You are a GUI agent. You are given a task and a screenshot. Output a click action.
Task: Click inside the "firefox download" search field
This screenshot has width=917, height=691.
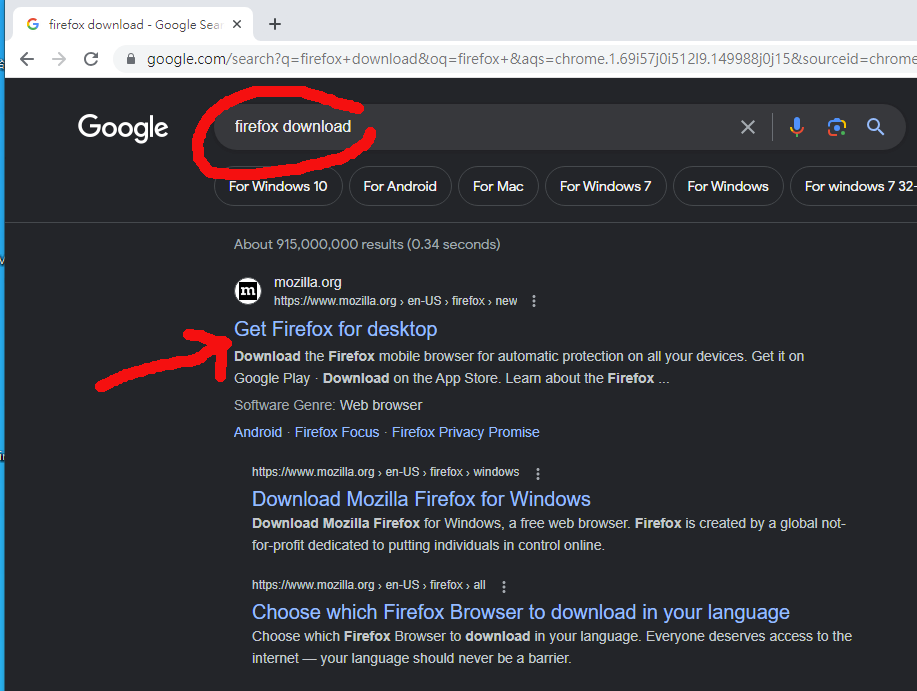click(x=480, y=127)
